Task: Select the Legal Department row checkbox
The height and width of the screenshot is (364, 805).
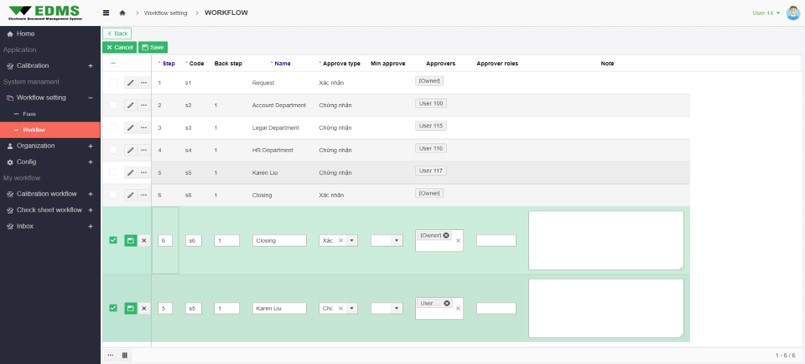Action: [x=113, y=127]
